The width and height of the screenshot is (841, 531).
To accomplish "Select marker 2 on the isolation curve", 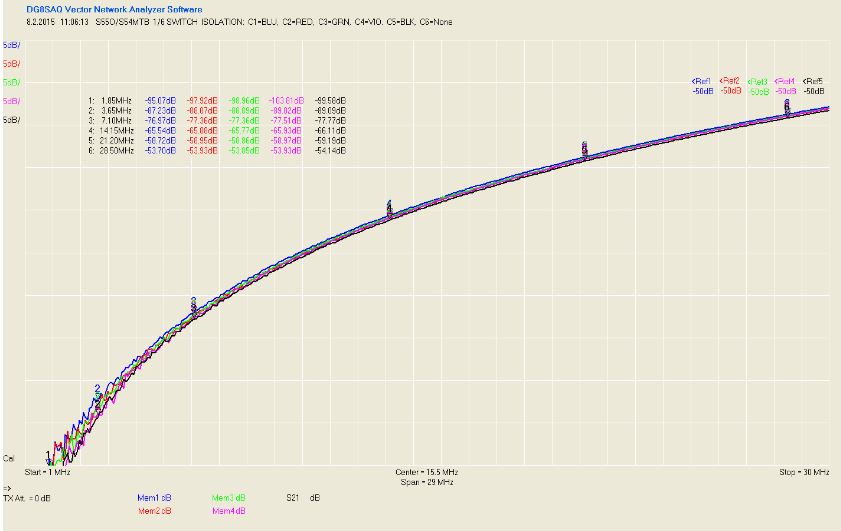I will [x=97, y=389].
